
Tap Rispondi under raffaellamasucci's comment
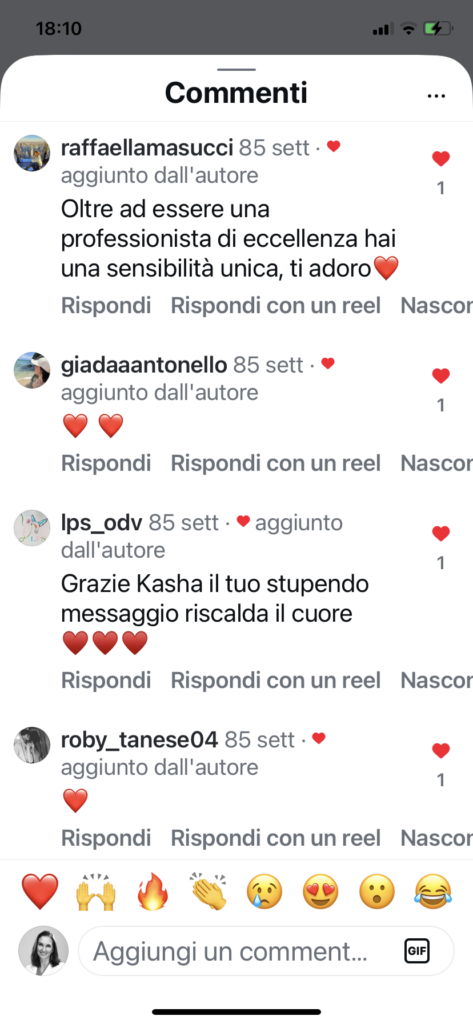[106, 305]
